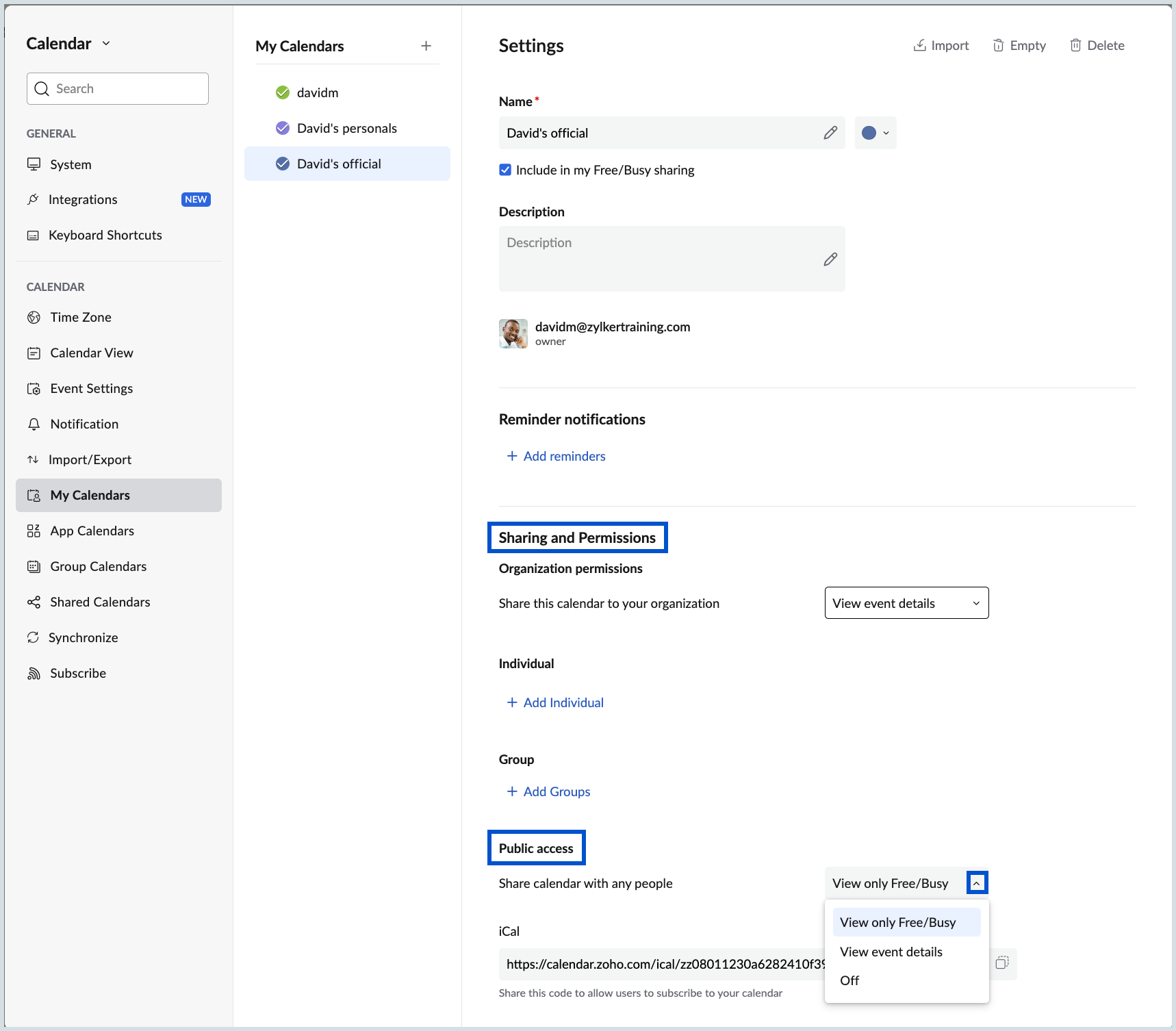Screen dimensions: 1176x1031
Task: Uncheck Include in my Free/Busy sharing
Action: point(505,170)
